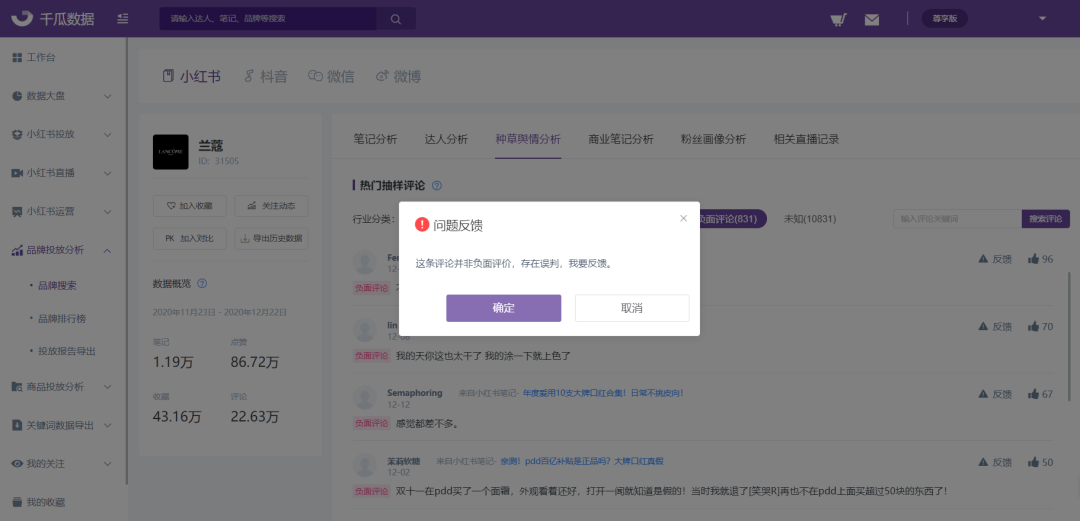
Task: Open the account dropdown arrow
Action: (x=1042, y=19)
